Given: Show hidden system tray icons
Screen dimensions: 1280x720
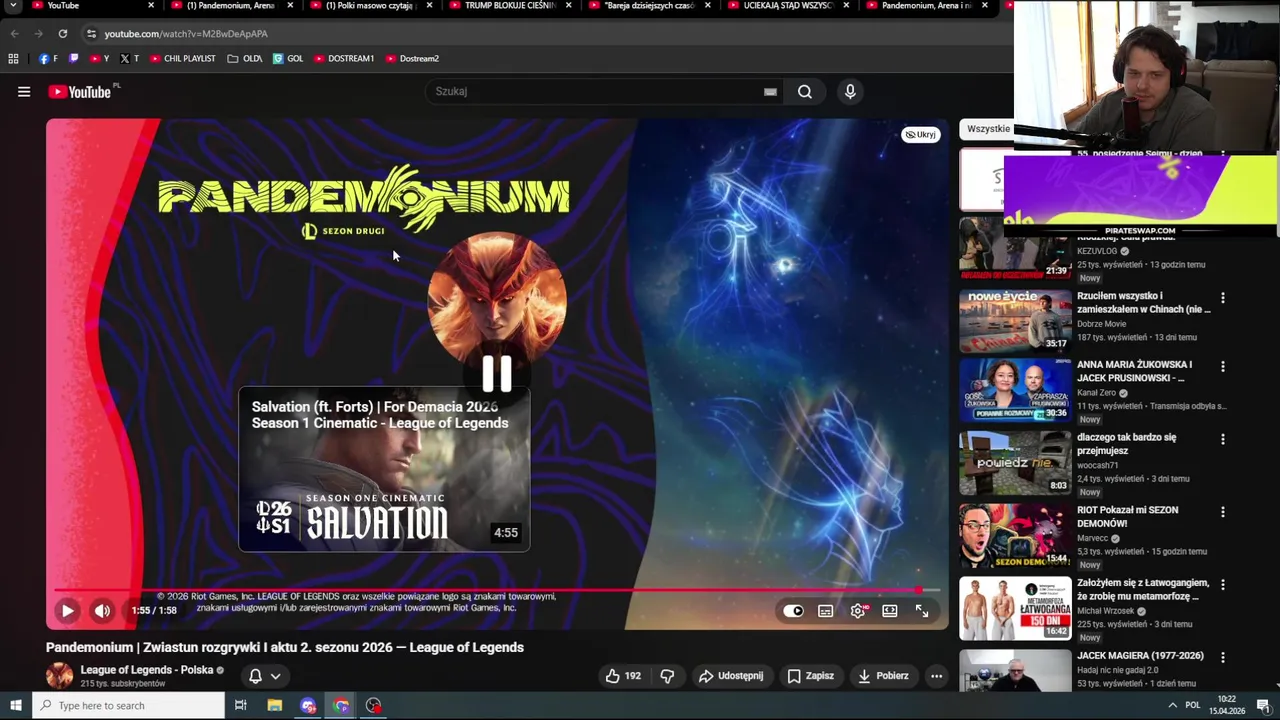Looking at the screenshot, I should [x=1172, y=706].
